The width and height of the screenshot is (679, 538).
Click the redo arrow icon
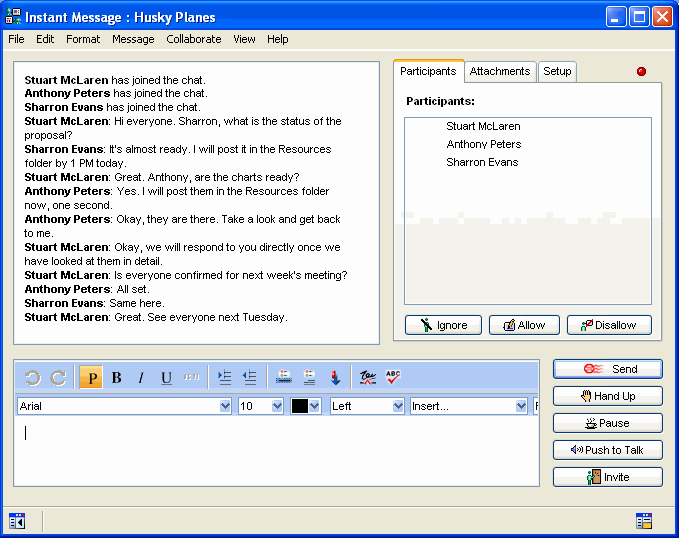click(x=58, y=378)
